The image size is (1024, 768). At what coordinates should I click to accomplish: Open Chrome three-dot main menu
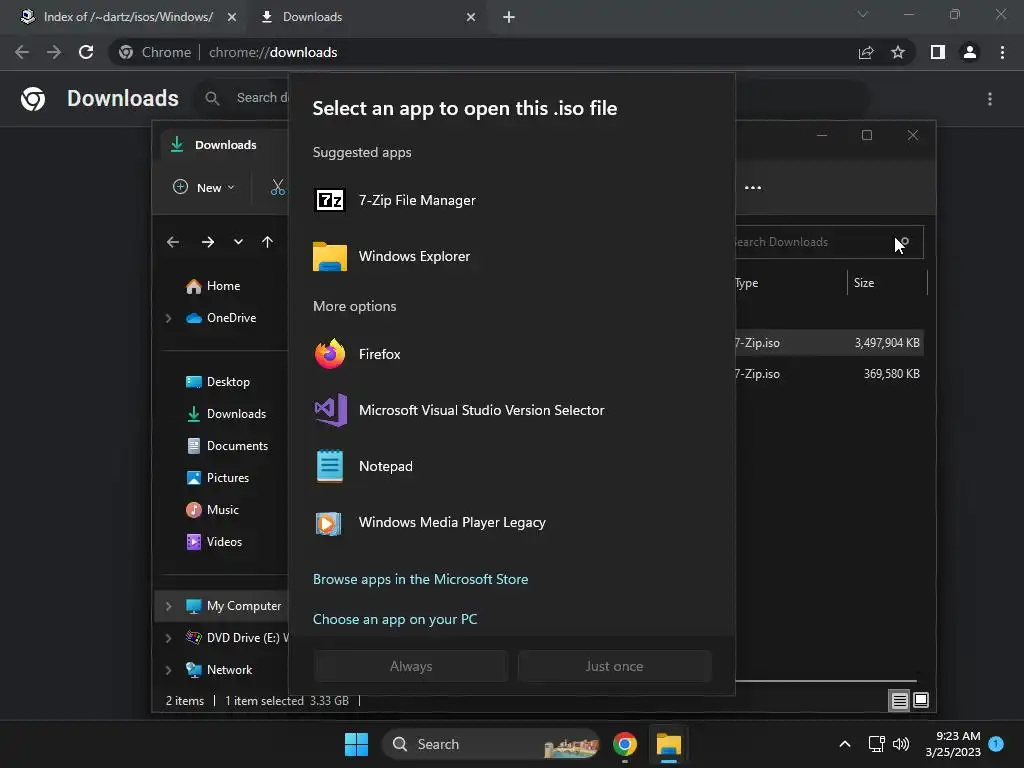tap(1002, 52)
